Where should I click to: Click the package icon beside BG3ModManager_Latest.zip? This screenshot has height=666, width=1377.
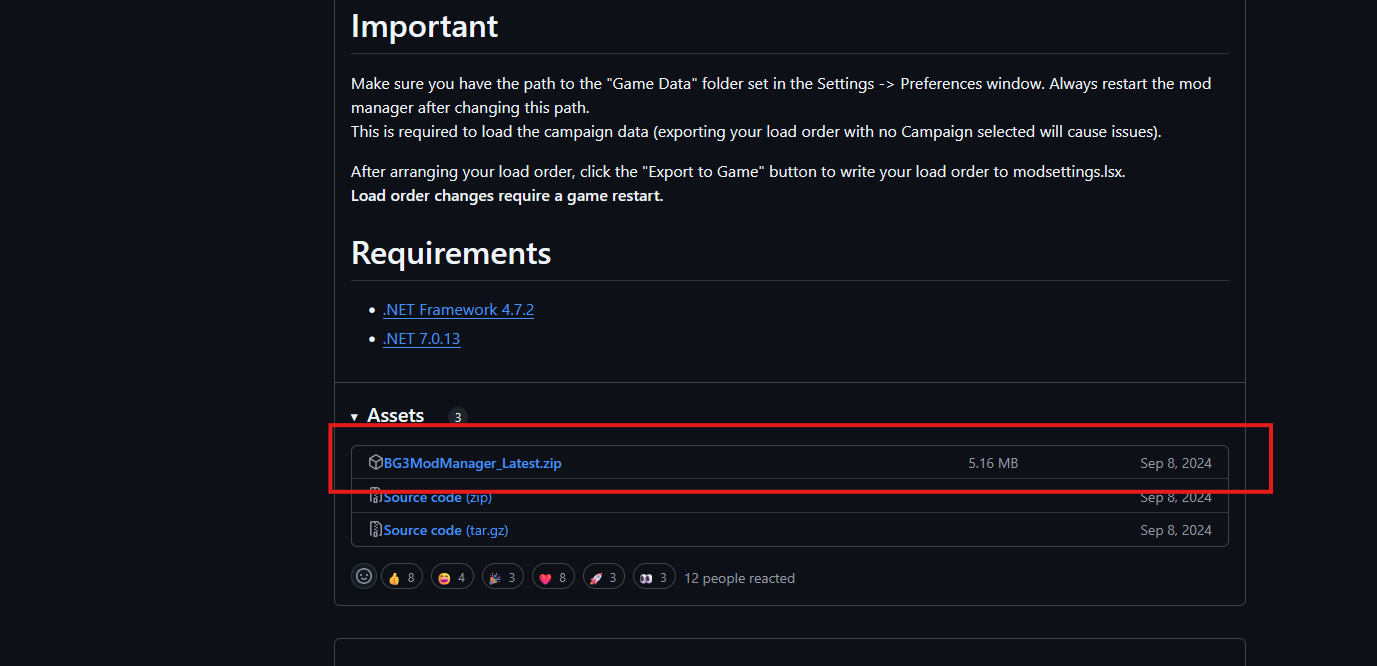(376, 462)
